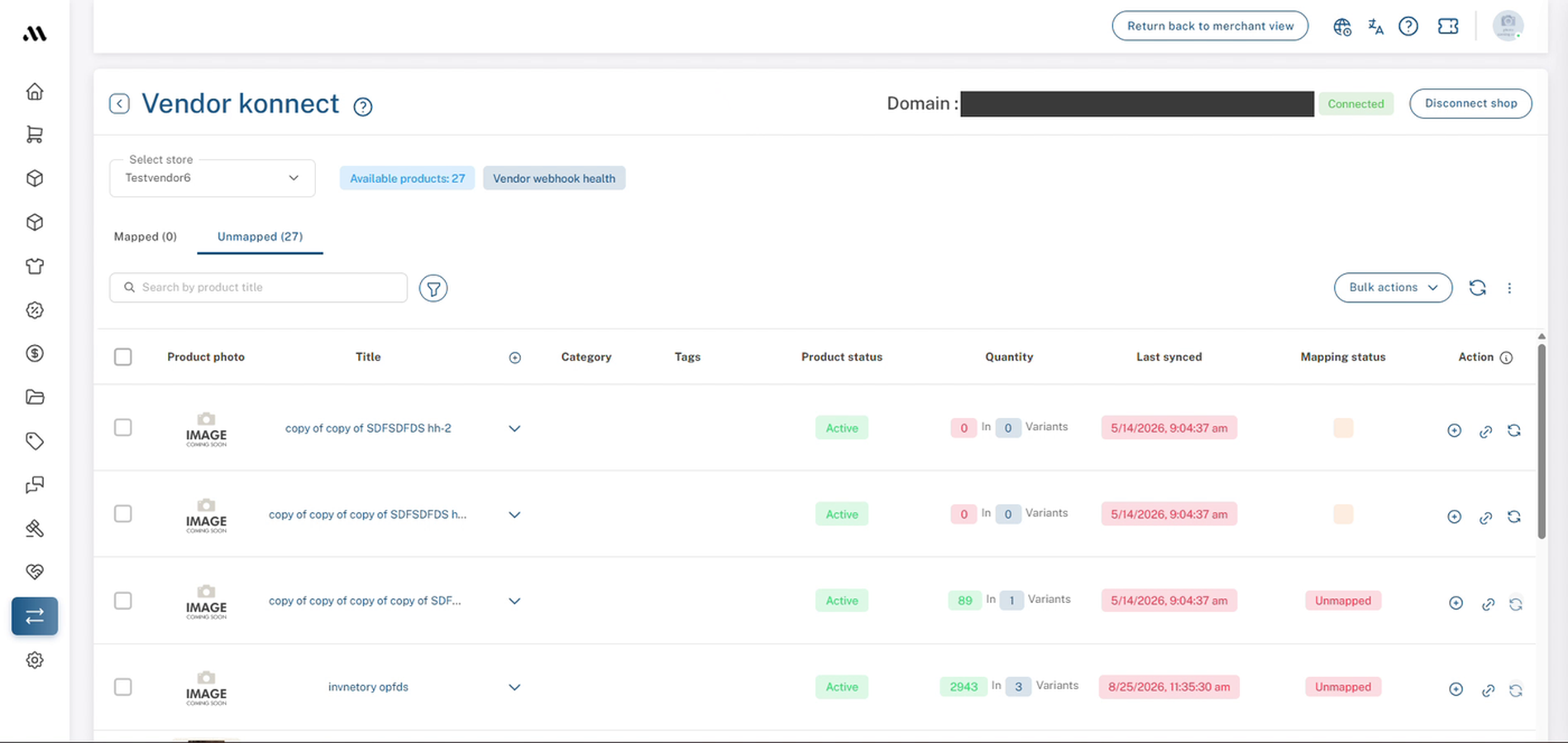The height and width of the screenshot is (743, 1568).
Task: Open the three-dot more options menu
Action: pyautogui.click(x=1509, y=288)
